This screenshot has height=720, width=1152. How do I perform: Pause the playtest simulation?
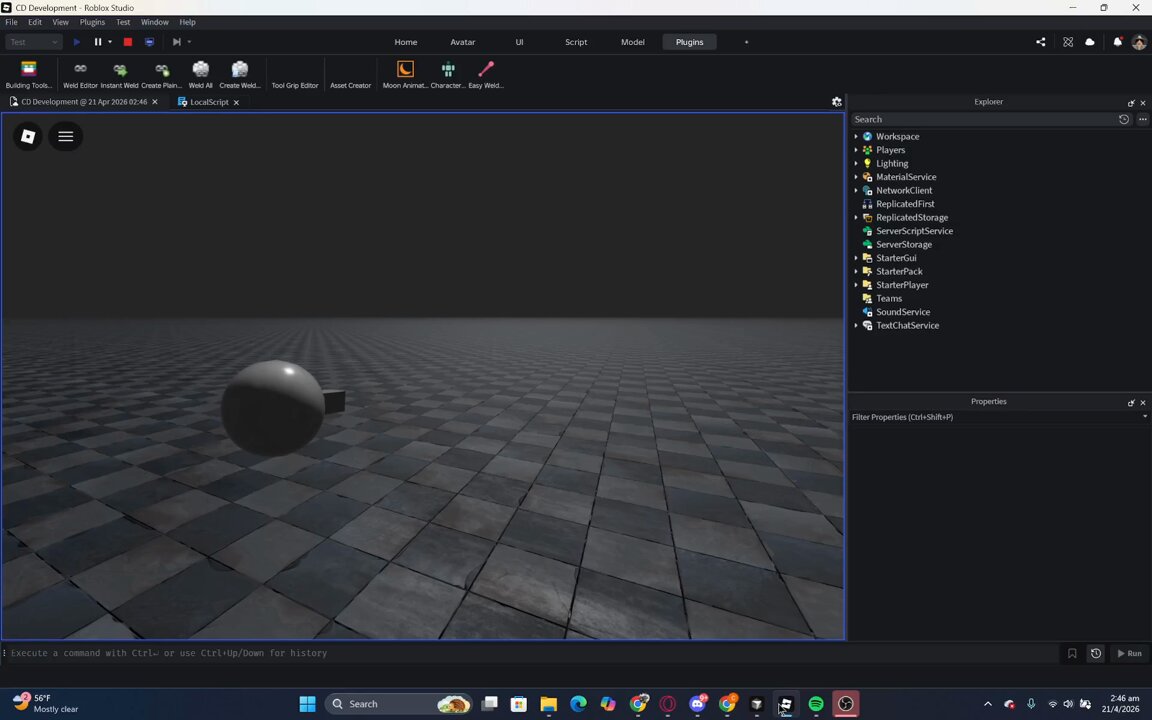pyautogui.click(x=98, y=42)
